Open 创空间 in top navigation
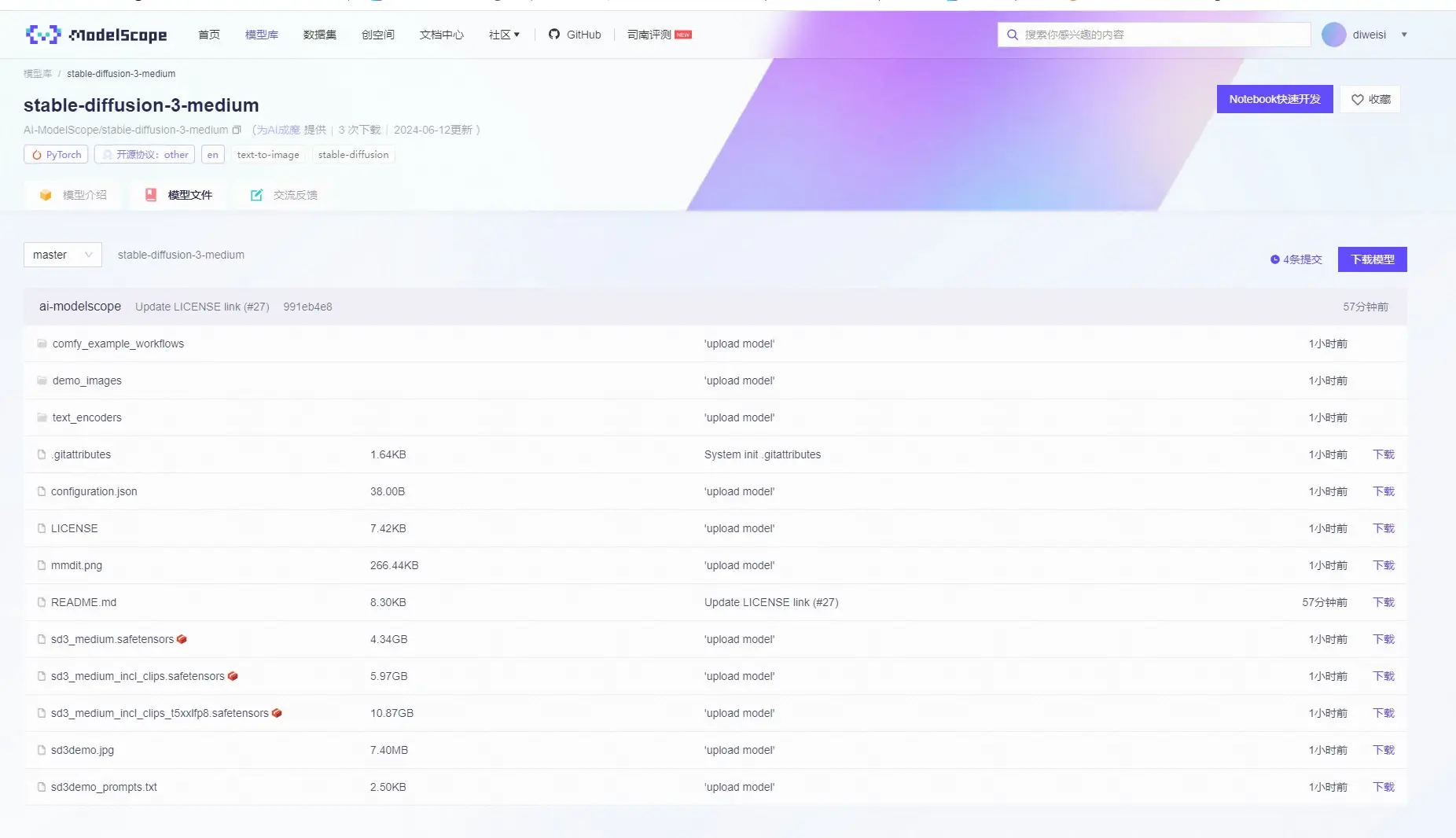Viewport: 1456px width, 838px height. [x=378, y=35]
